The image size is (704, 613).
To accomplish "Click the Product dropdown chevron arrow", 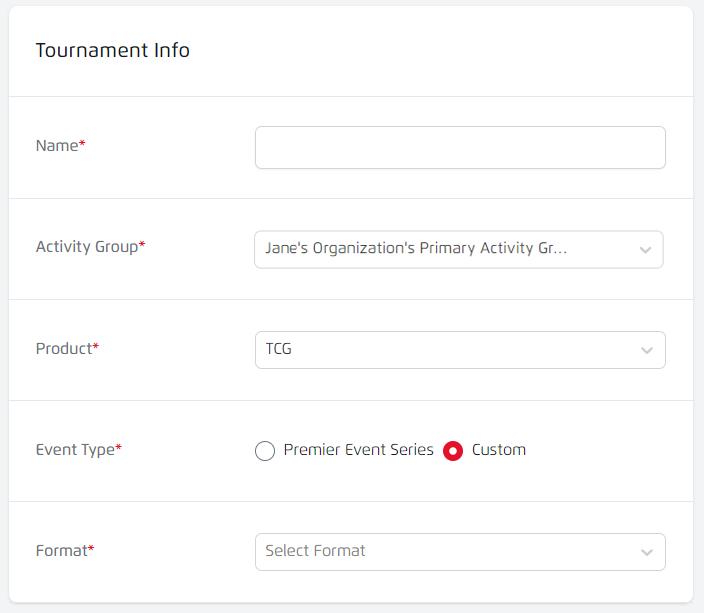I will 647,351.
